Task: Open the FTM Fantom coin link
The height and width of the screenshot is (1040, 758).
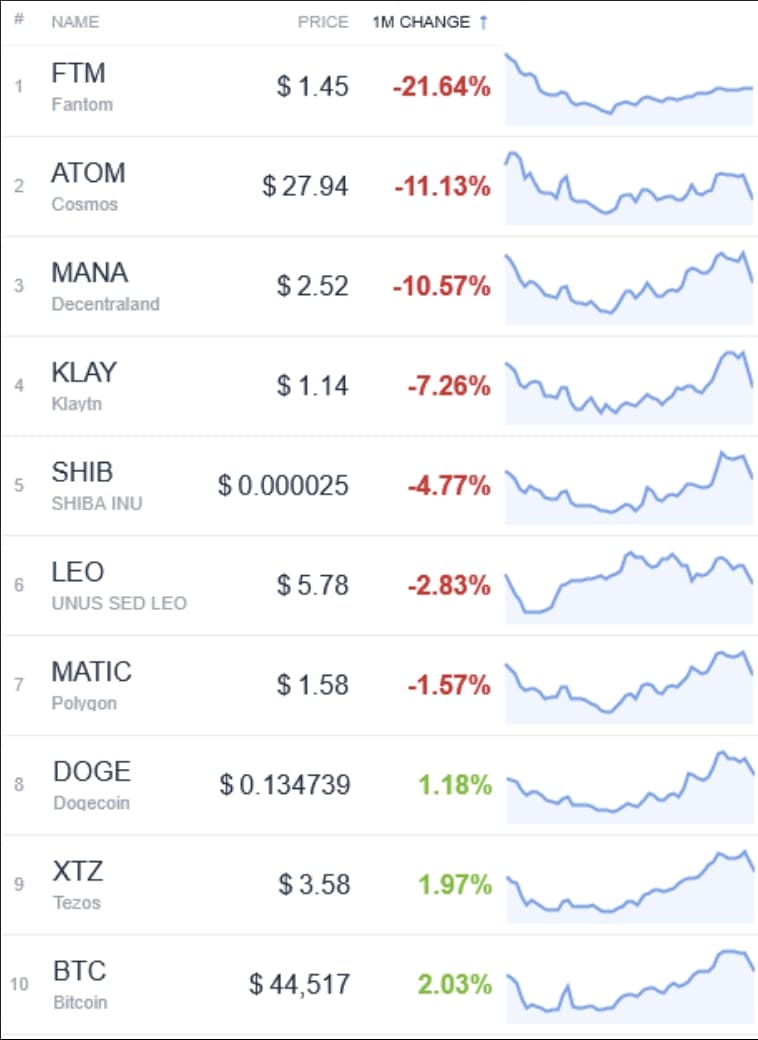Action: [82, 87]
